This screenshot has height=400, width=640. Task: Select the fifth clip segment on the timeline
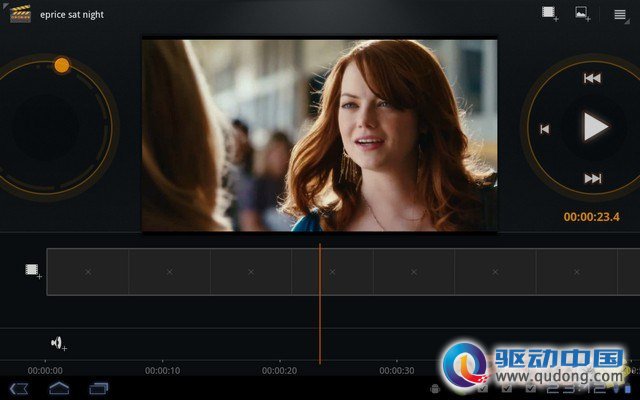pyautogui.click(x=414, y=271)
